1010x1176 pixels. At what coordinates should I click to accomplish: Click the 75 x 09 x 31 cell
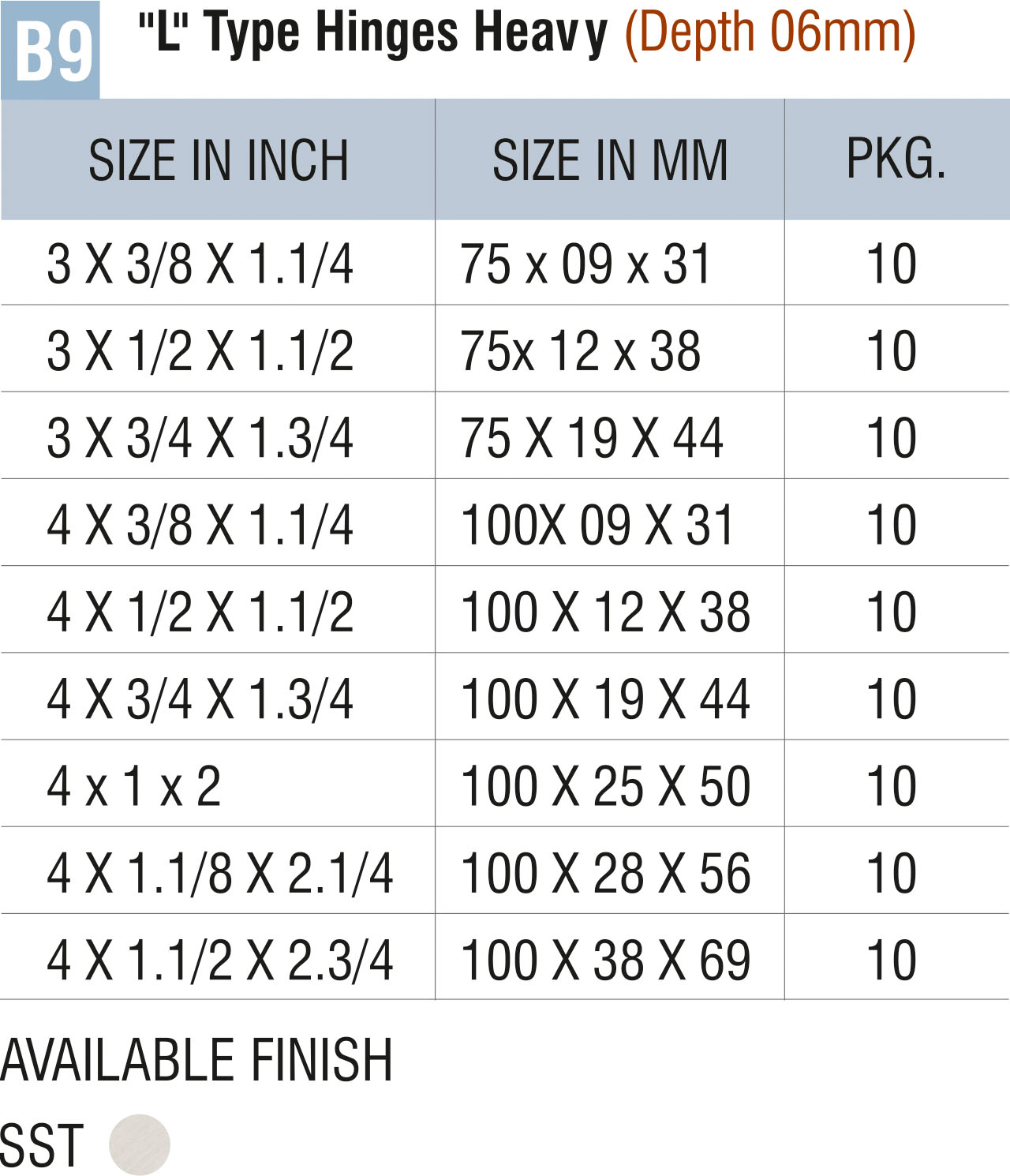(585, 264)
